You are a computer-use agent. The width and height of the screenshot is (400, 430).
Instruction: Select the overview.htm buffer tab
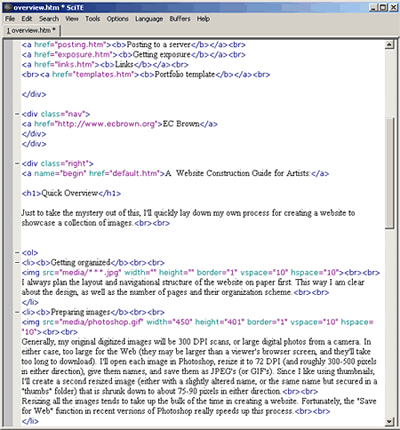[32, 30]
